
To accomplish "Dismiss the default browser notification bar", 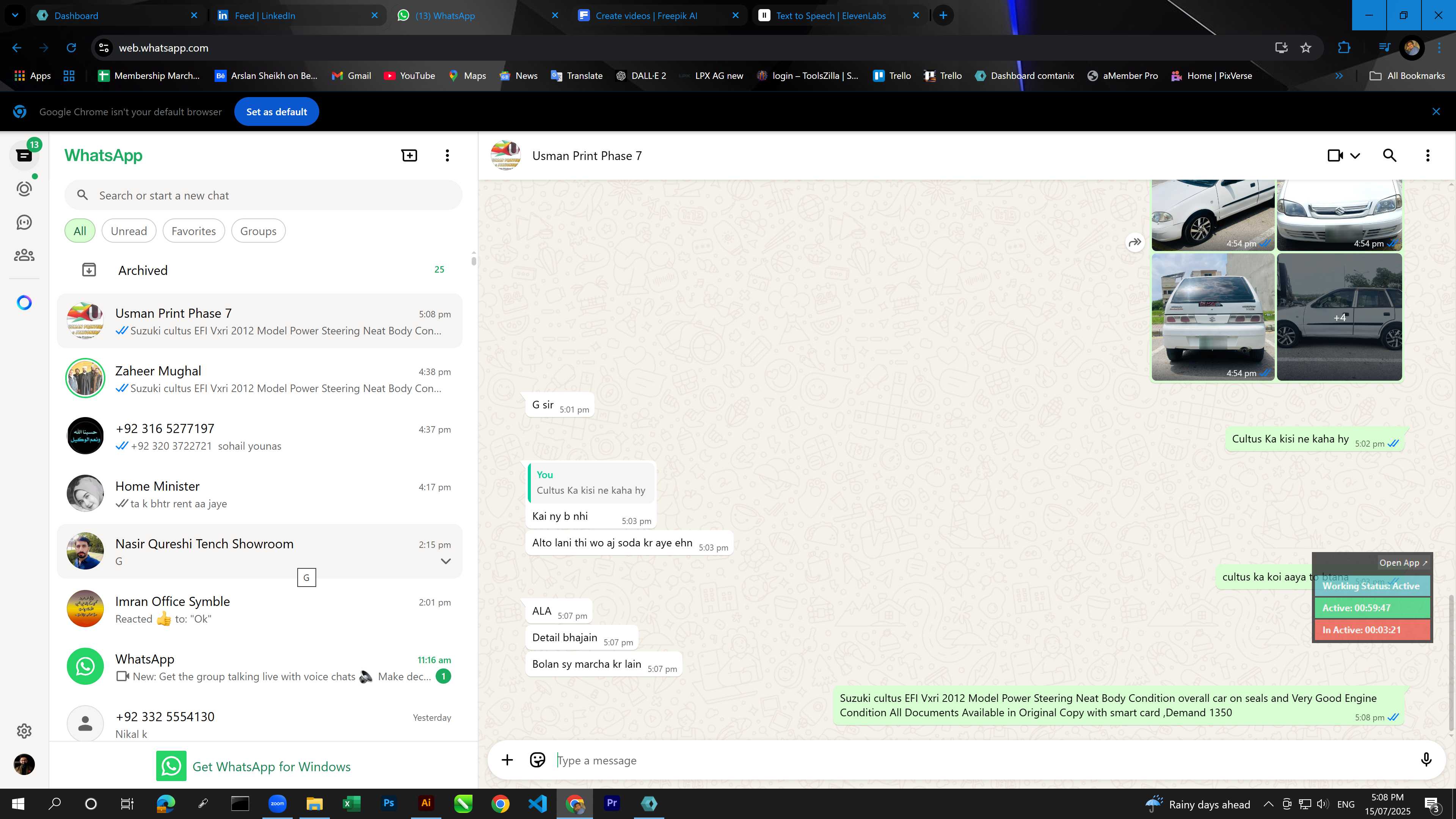I will click(1436, 112).
